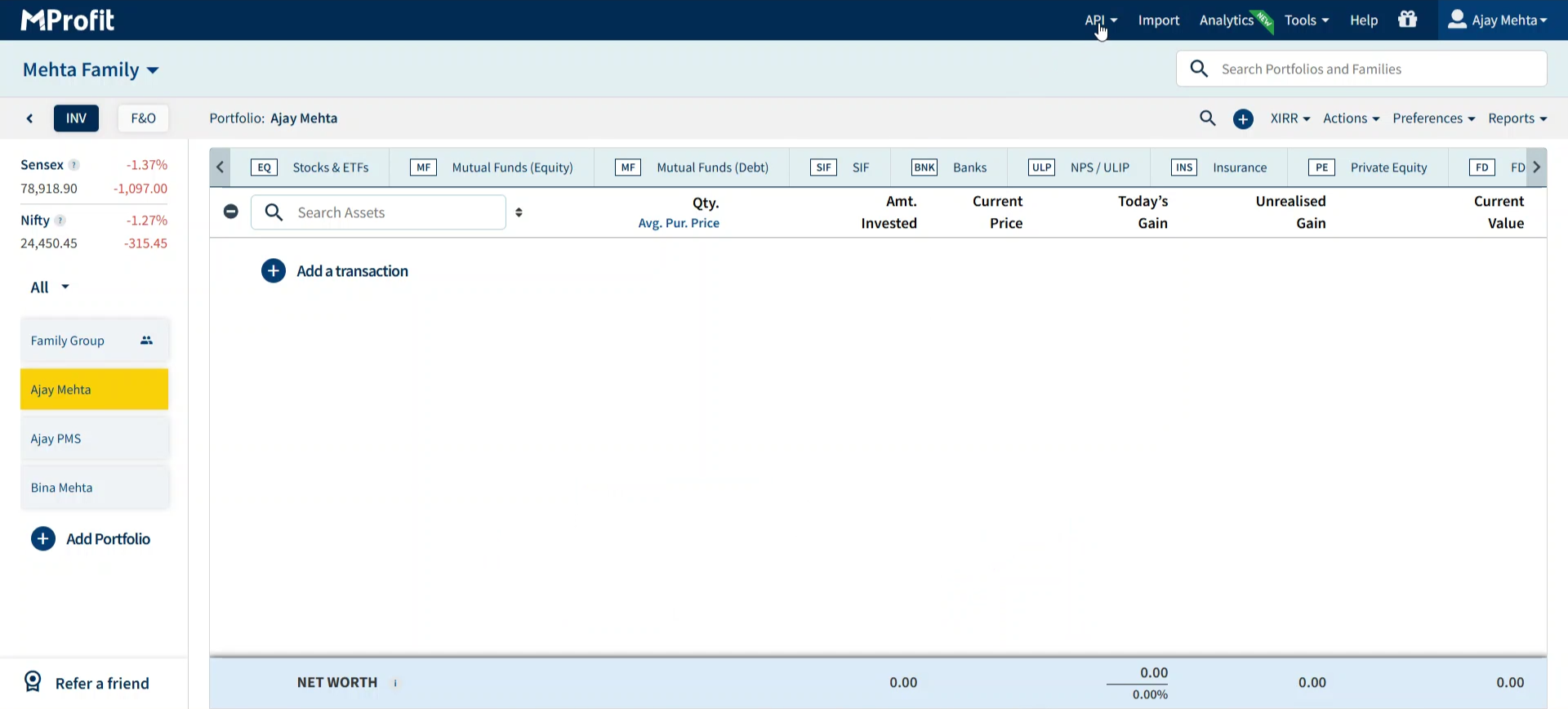Click the FD badge icon
This screenshot has width=1568, height=709.
1482,167
